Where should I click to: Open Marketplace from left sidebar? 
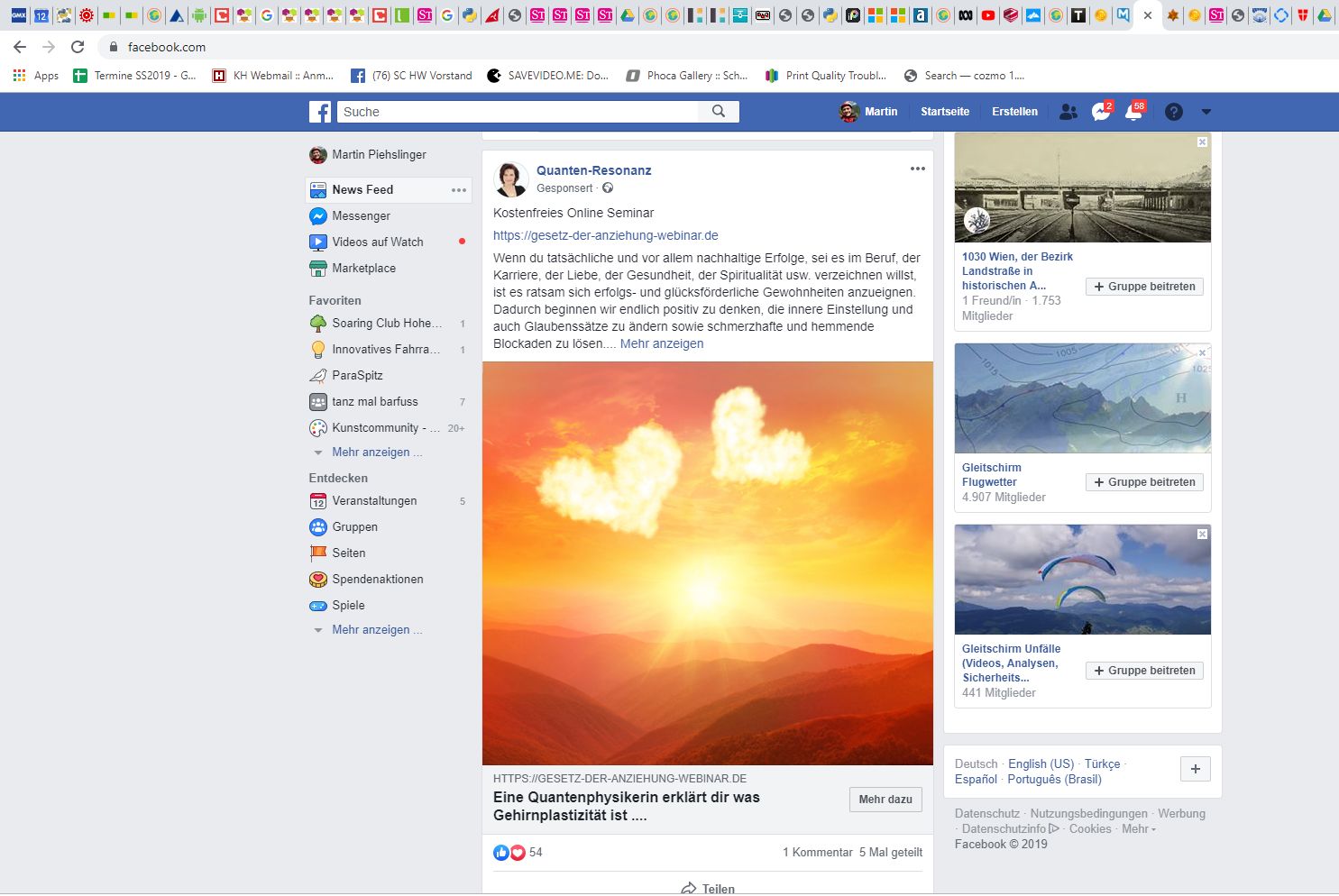pyautogui.click(x=363, y=268)
